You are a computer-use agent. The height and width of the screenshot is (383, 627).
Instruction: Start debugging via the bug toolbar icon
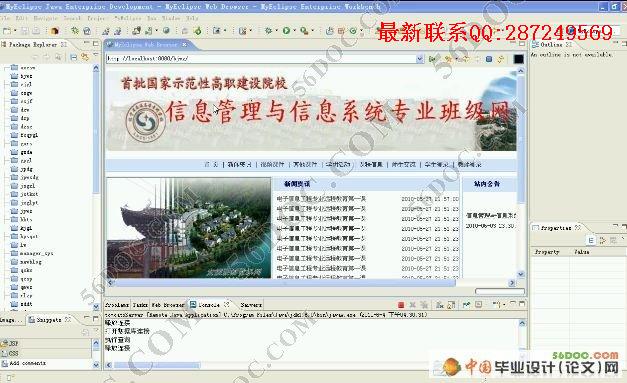pyautogui.click(x=268, y=30)
